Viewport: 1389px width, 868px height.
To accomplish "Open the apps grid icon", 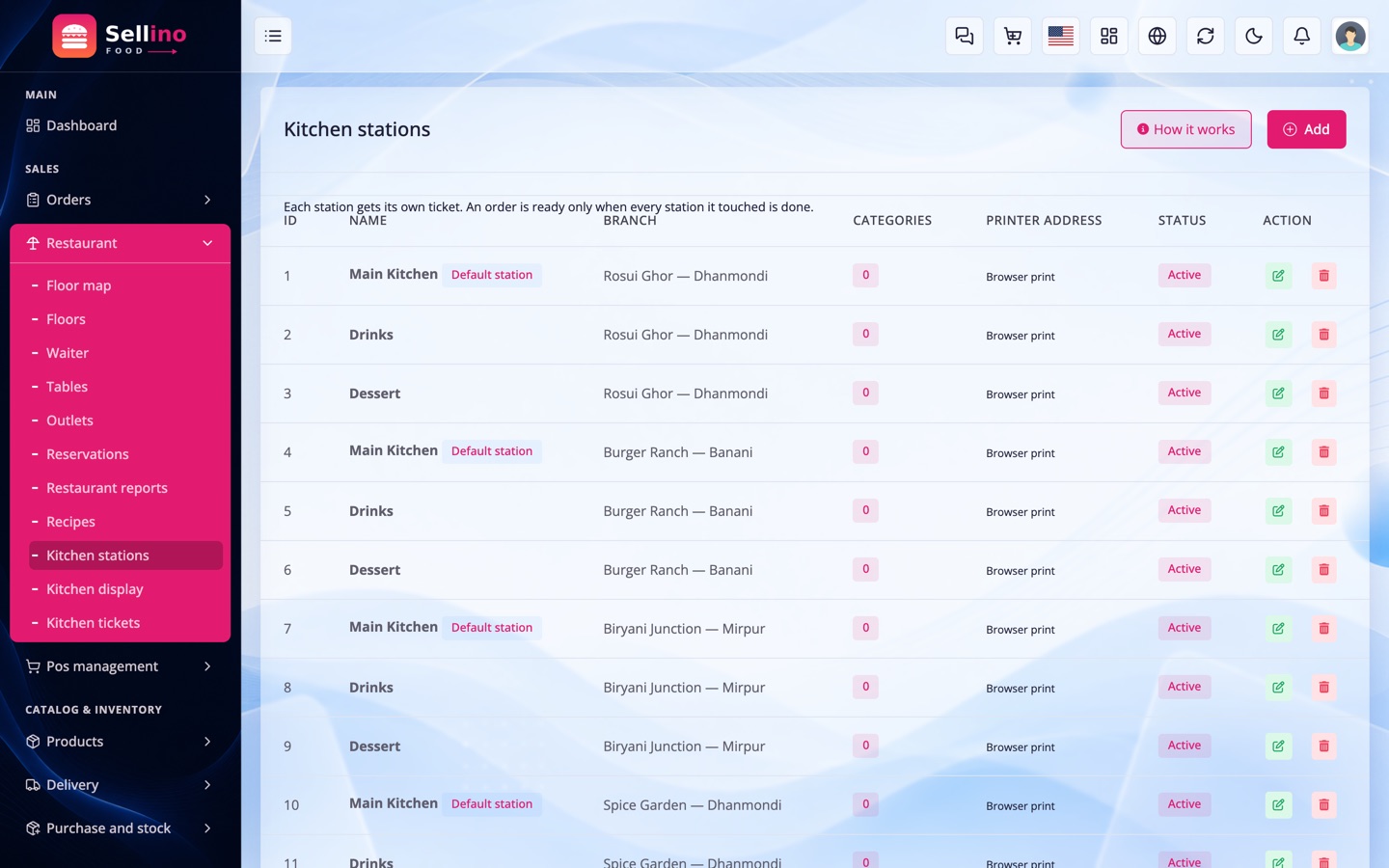I will 1109,36.
